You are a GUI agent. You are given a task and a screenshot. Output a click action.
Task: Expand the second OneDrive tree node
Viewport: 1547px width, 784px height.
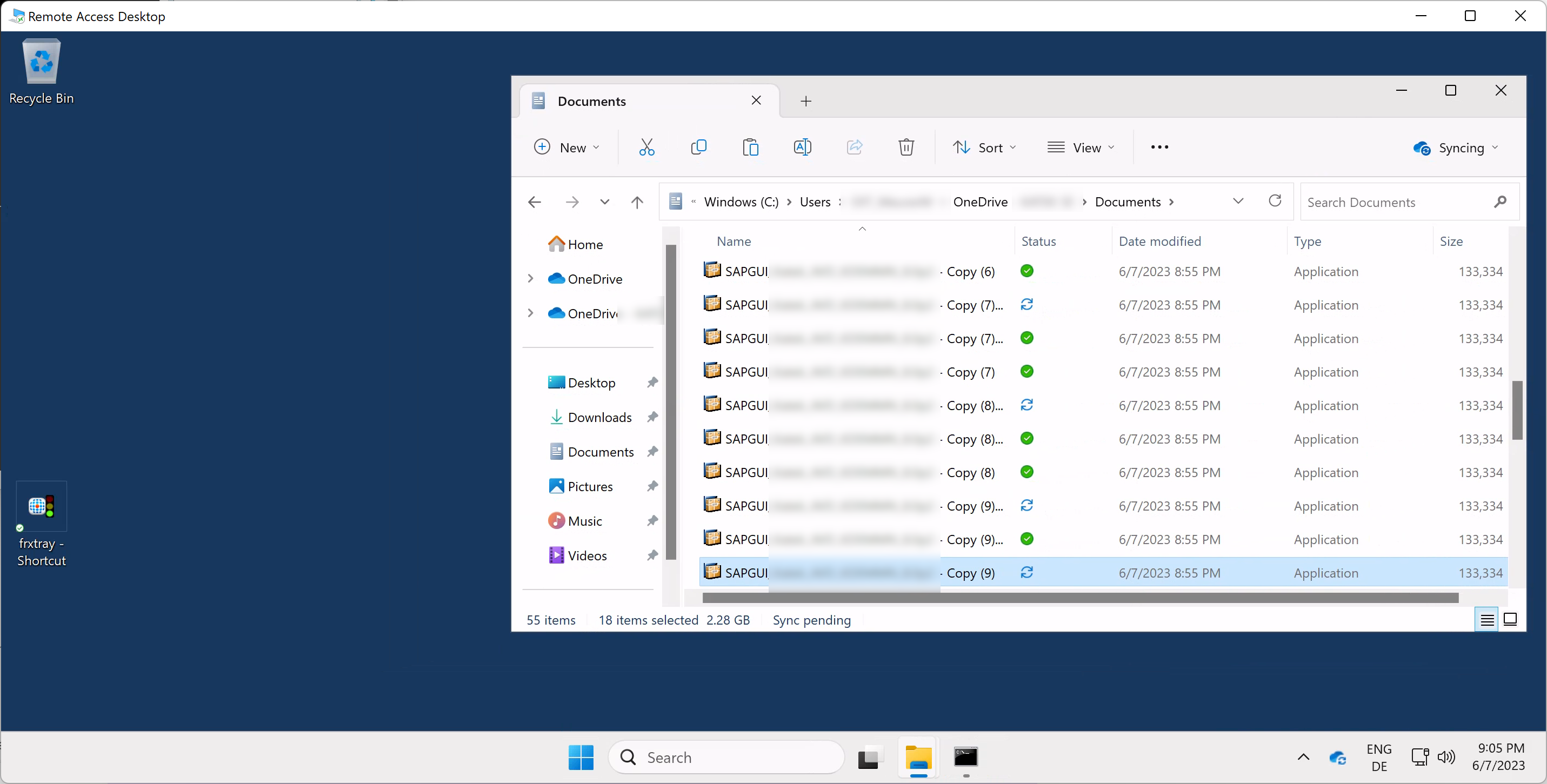(x=530, y=313)
